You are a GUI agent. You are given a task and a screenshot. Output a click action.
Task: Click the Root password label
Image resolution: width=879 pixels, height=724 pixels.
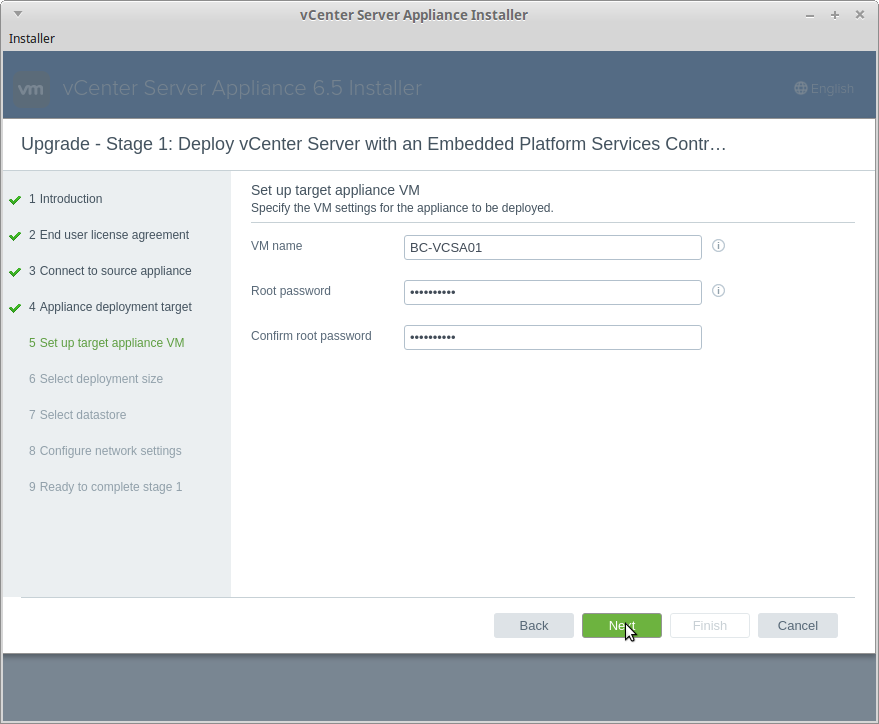click(x=291, y=291)
